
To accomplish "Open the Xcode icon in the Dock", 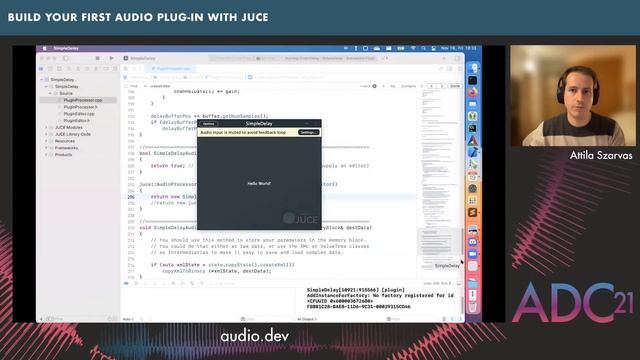I will [473, 152].
